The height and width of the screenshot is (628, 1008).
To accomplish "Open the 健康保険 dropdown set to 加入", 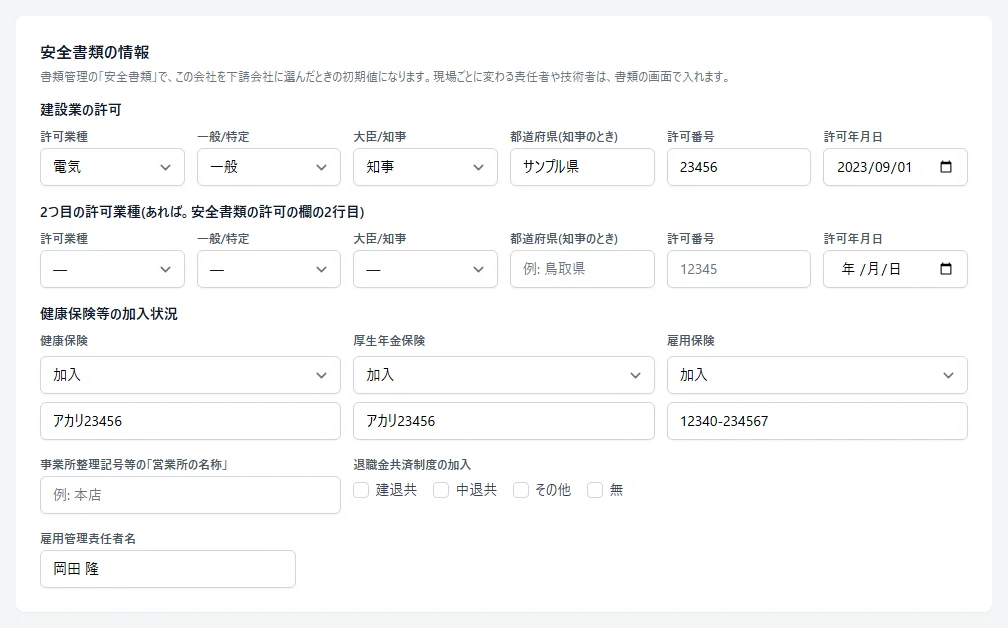I will 190,375.
